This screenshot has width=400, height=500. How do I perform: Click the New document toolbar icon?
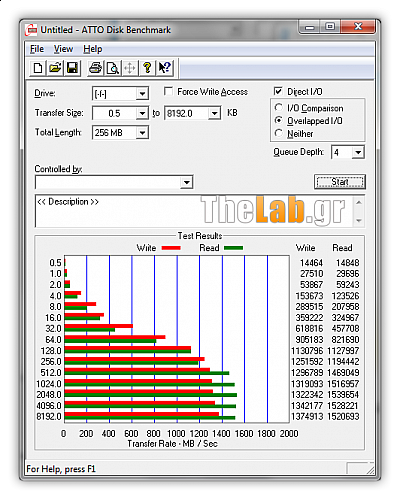point(38,68)
